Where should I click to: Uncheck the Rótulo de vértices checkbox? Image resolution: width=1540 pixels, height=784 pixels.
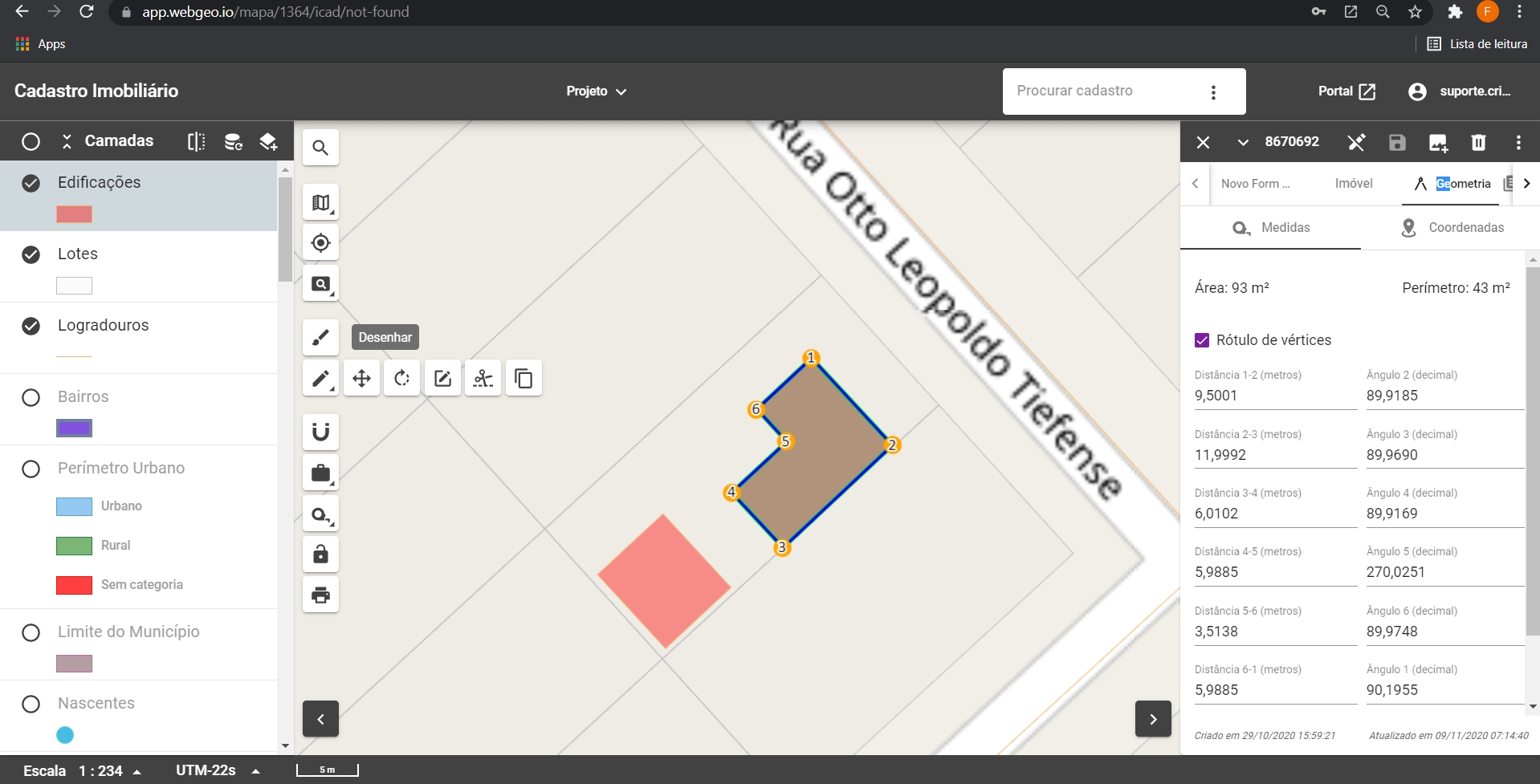click(1202, 340)
